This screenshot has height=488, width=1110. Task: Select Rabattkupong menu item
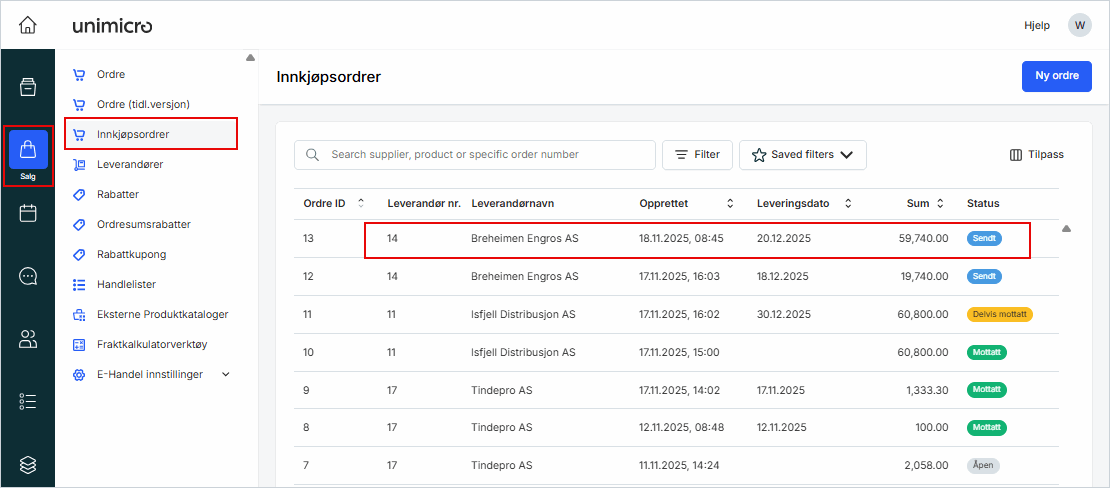(x=131, y=254)
